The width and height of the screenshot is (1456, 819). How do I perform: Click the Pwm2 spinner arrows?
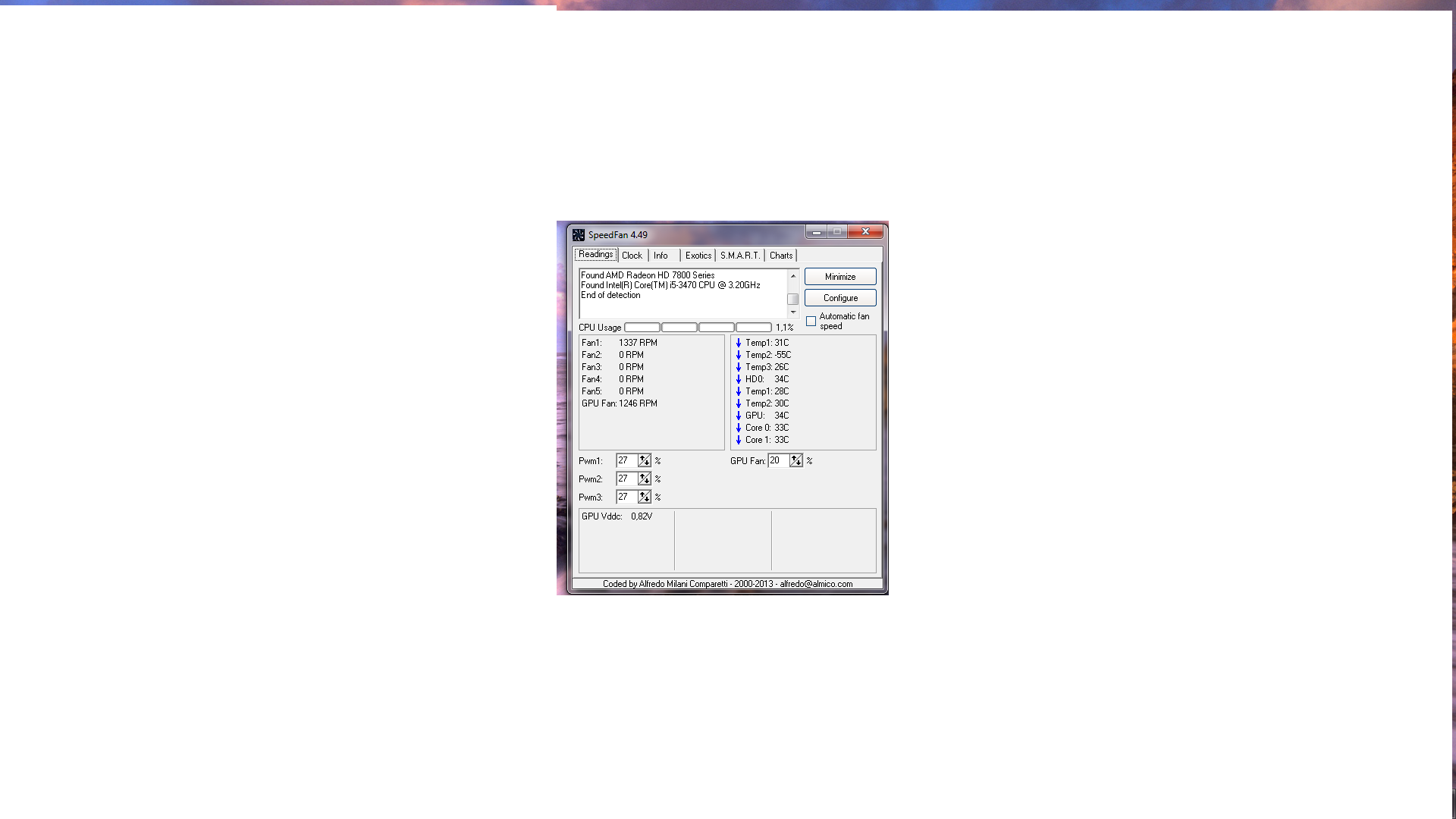pyautogui.click(x=645, y=479)
